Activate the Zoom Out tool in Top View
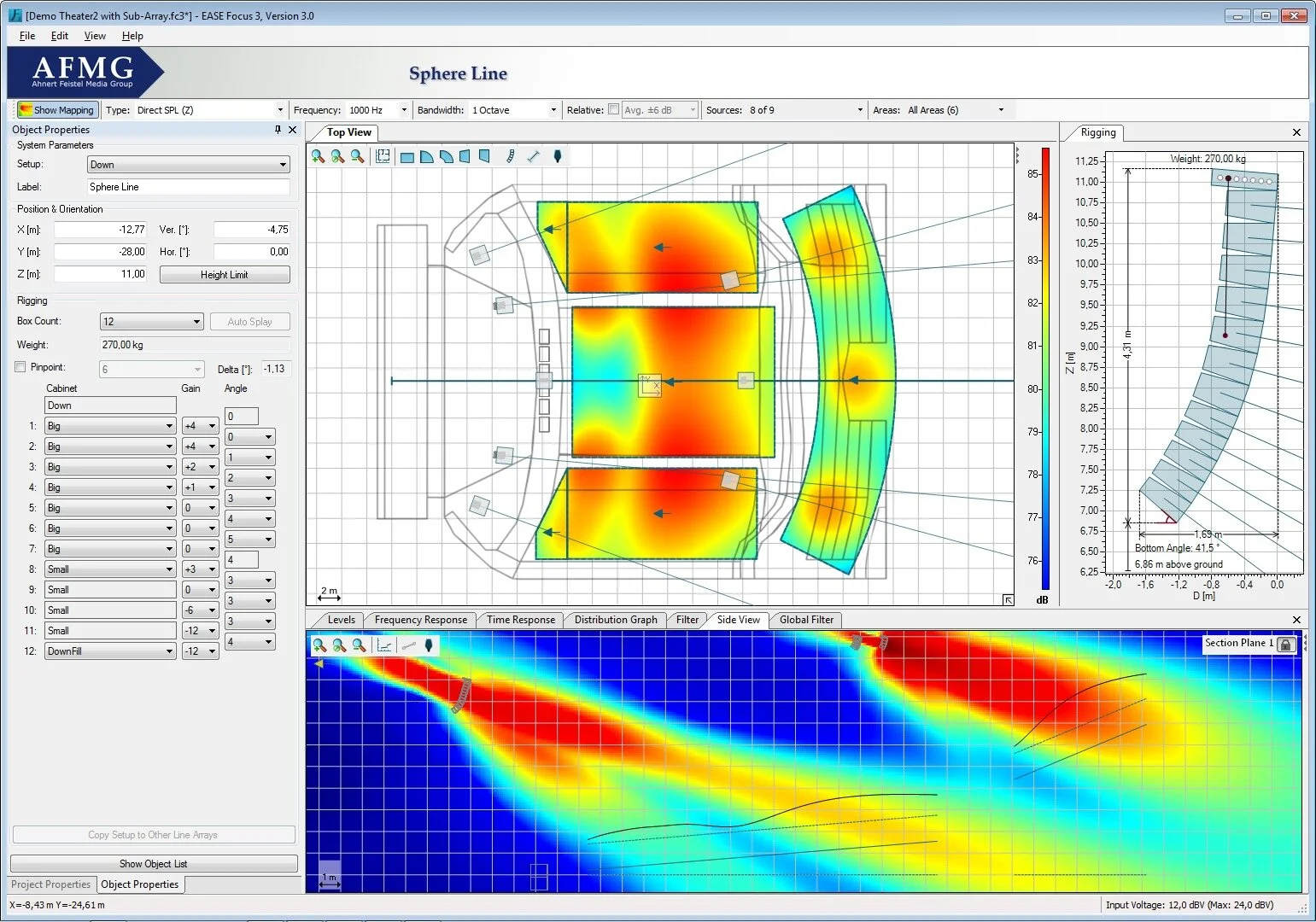 pyautogui.click(x=360, y=155)
